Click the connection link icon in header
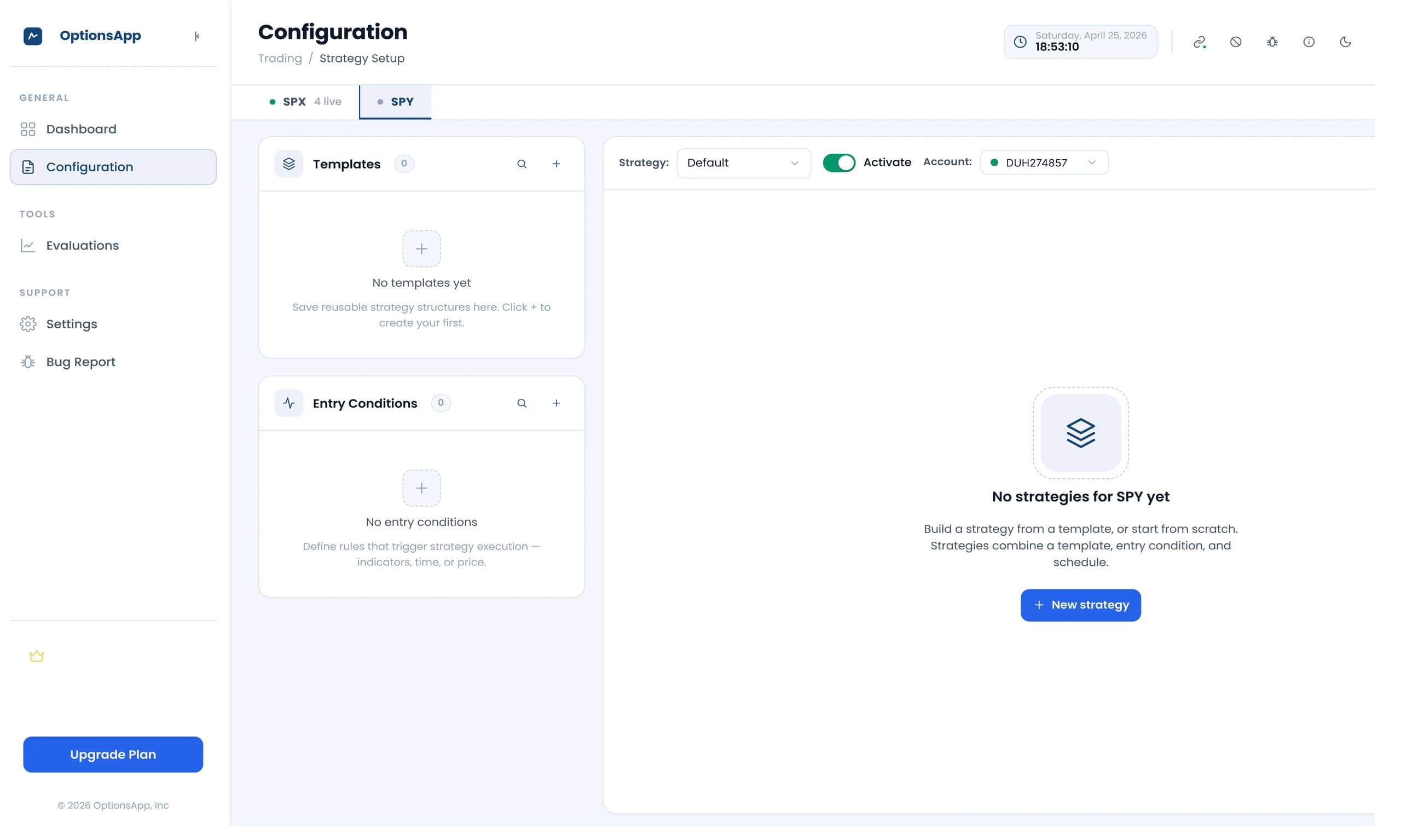 click(1199, 42)
